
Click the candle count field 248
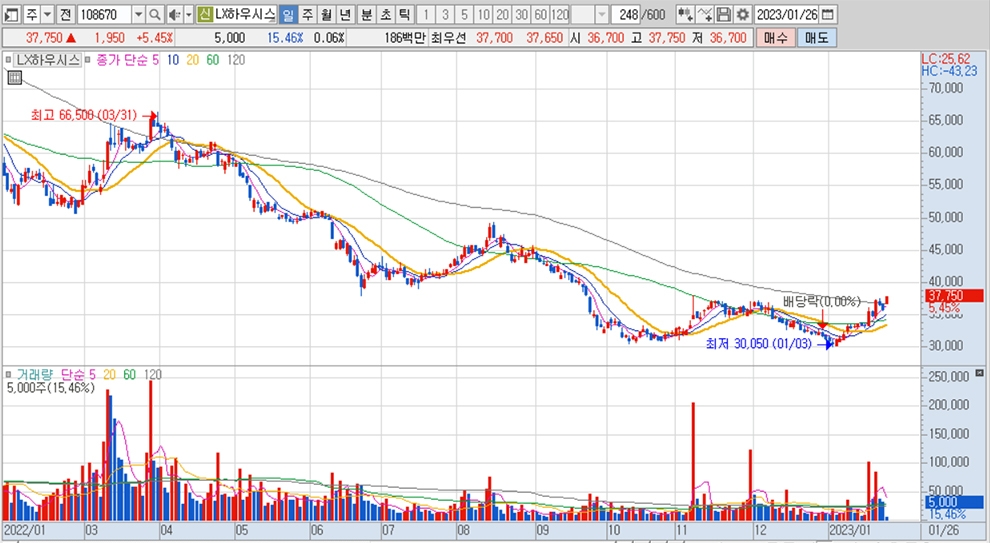pyautogui.click(x=628, y=14)
